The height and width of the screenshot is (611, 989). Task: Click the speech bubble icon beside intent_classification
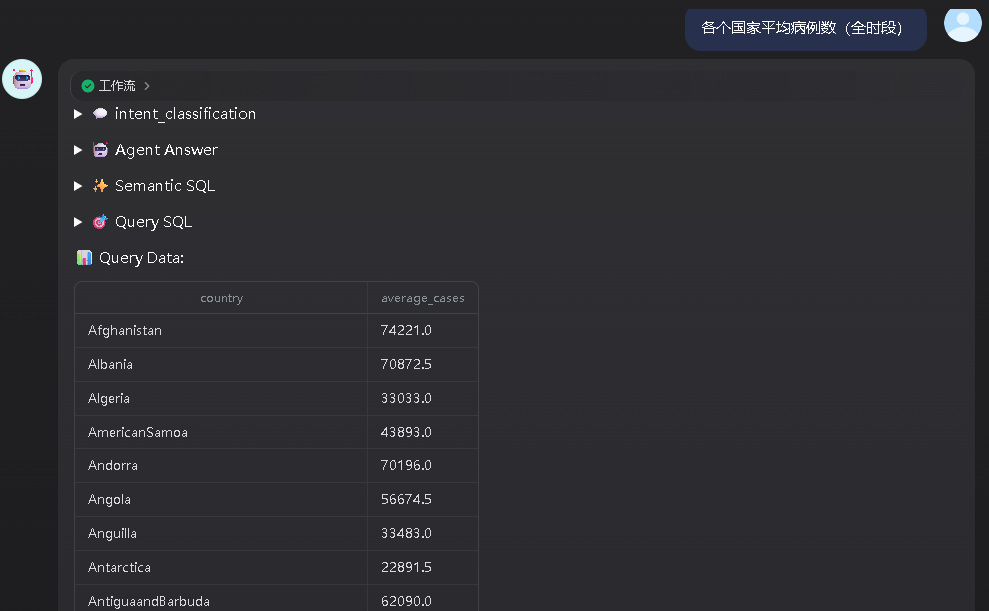point(100,113)
